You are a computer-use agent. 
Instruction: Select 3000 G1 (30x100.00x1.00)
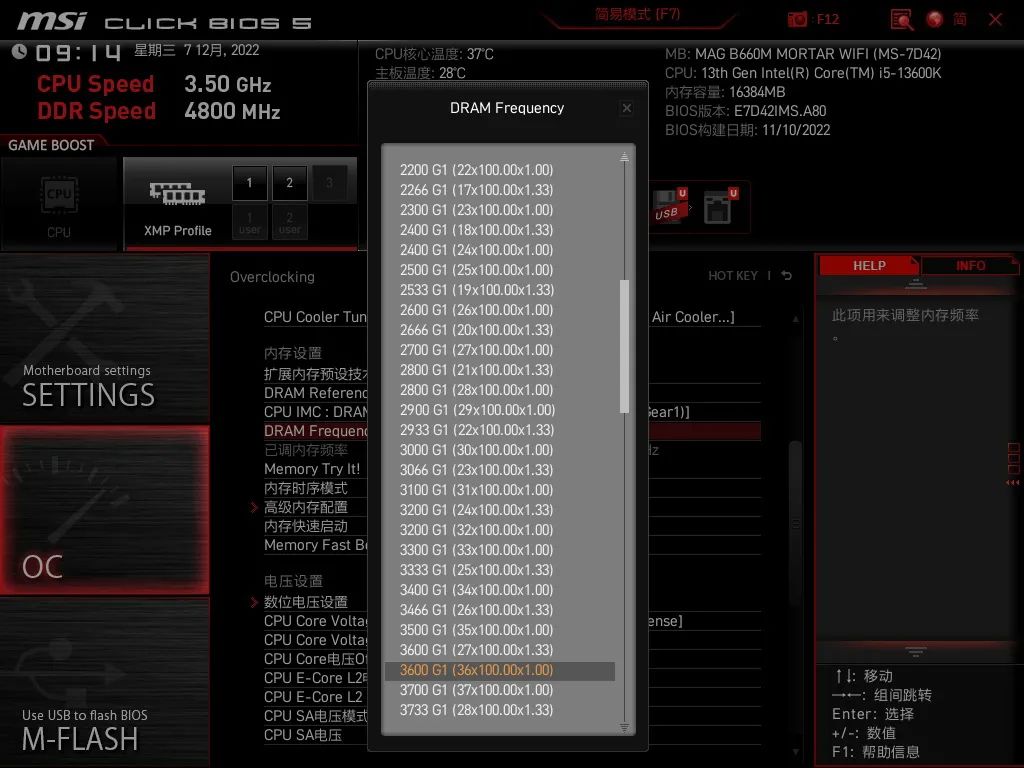(x=476, y=450)
